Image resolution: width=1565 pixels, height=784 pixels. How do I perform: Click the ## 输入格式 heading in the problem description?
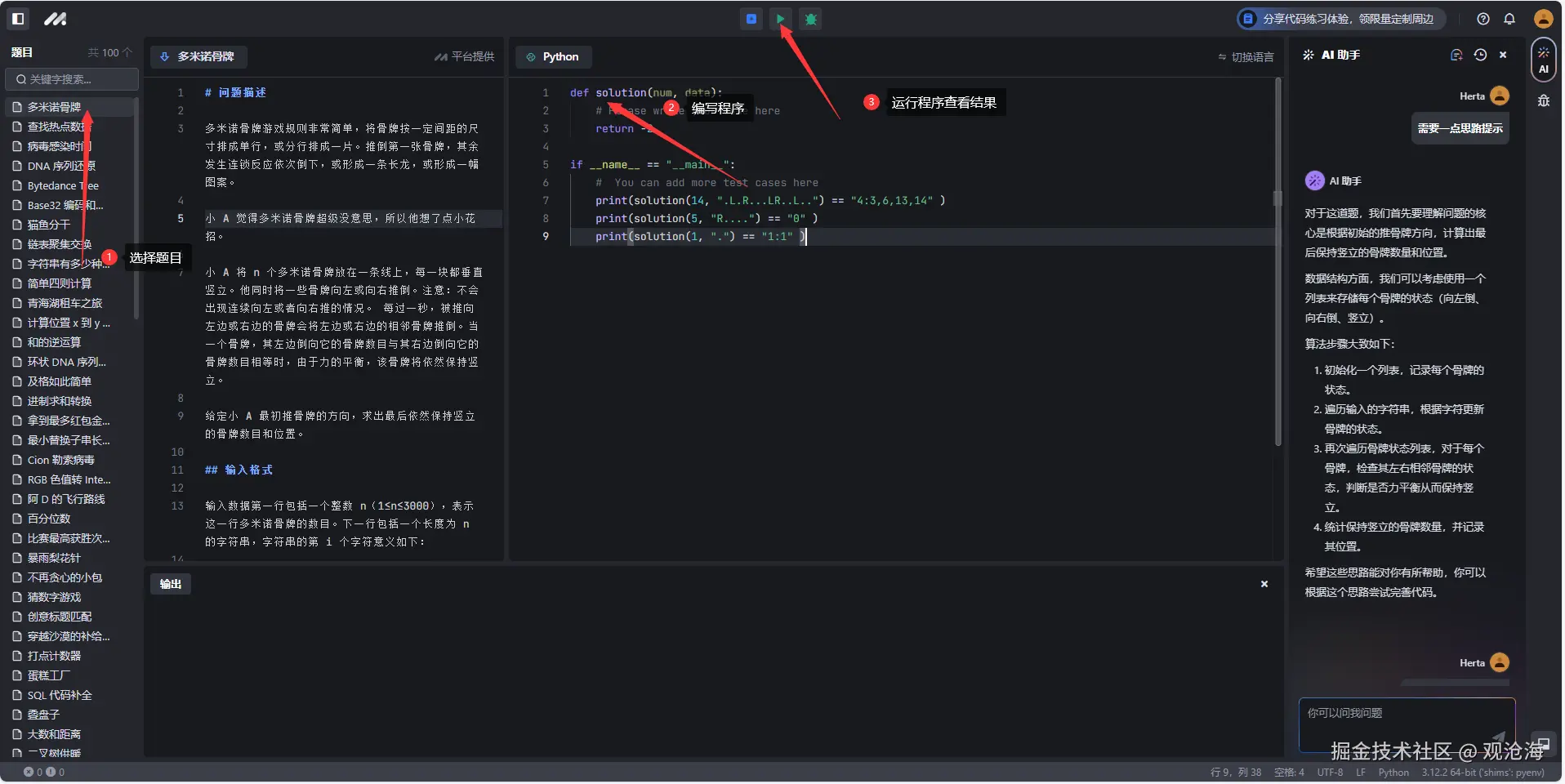(239, 470)
